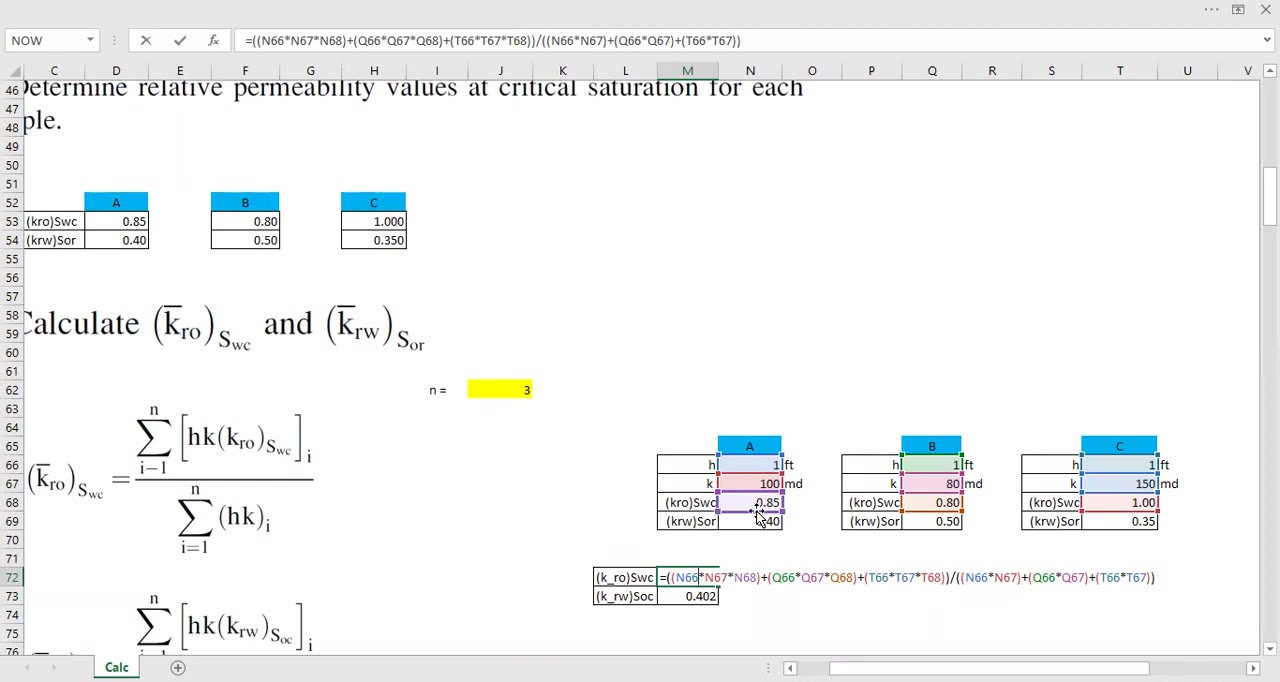1280x682 pixels.
Task: Open the Name Box dropdown showing NOW
Action: point(89,40)
